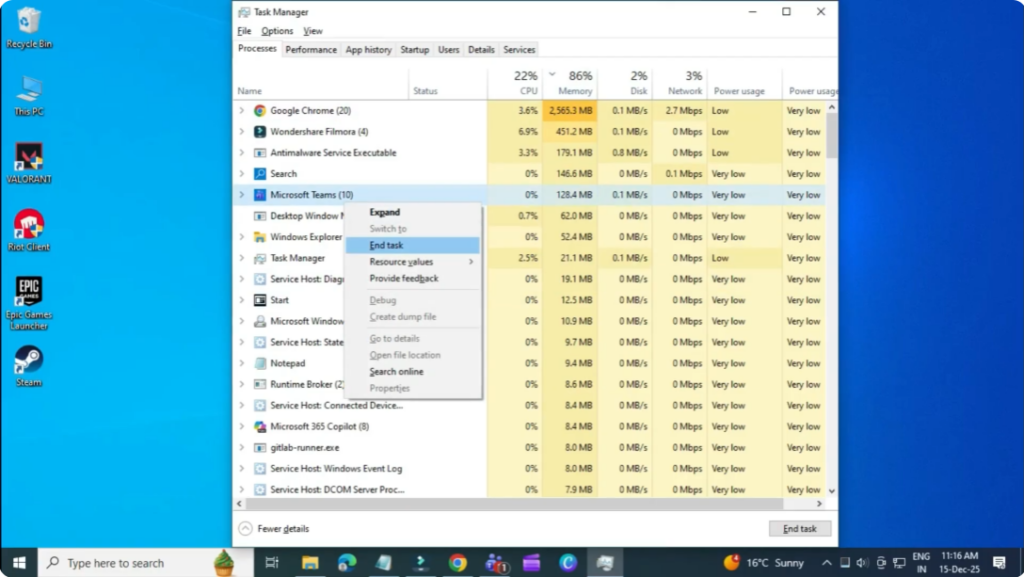Select the Notepad process icon
This screenshot has height=577, width=1024.
click(x=259, y=363)
